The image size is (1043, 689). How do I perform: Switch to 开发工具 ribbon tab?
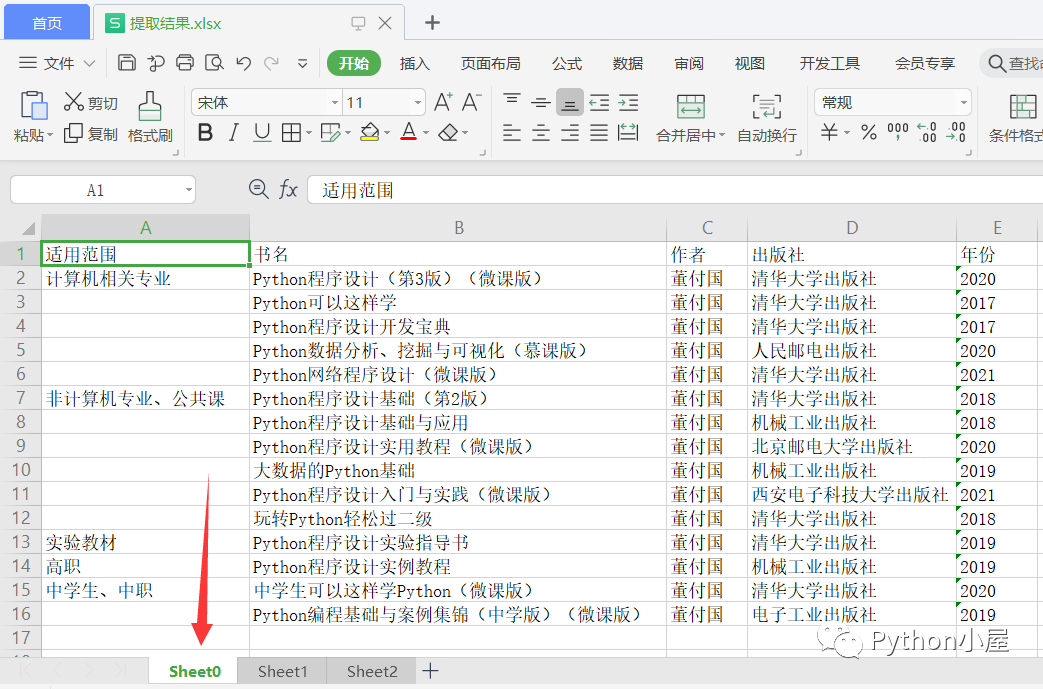click(x=829, y=63)
